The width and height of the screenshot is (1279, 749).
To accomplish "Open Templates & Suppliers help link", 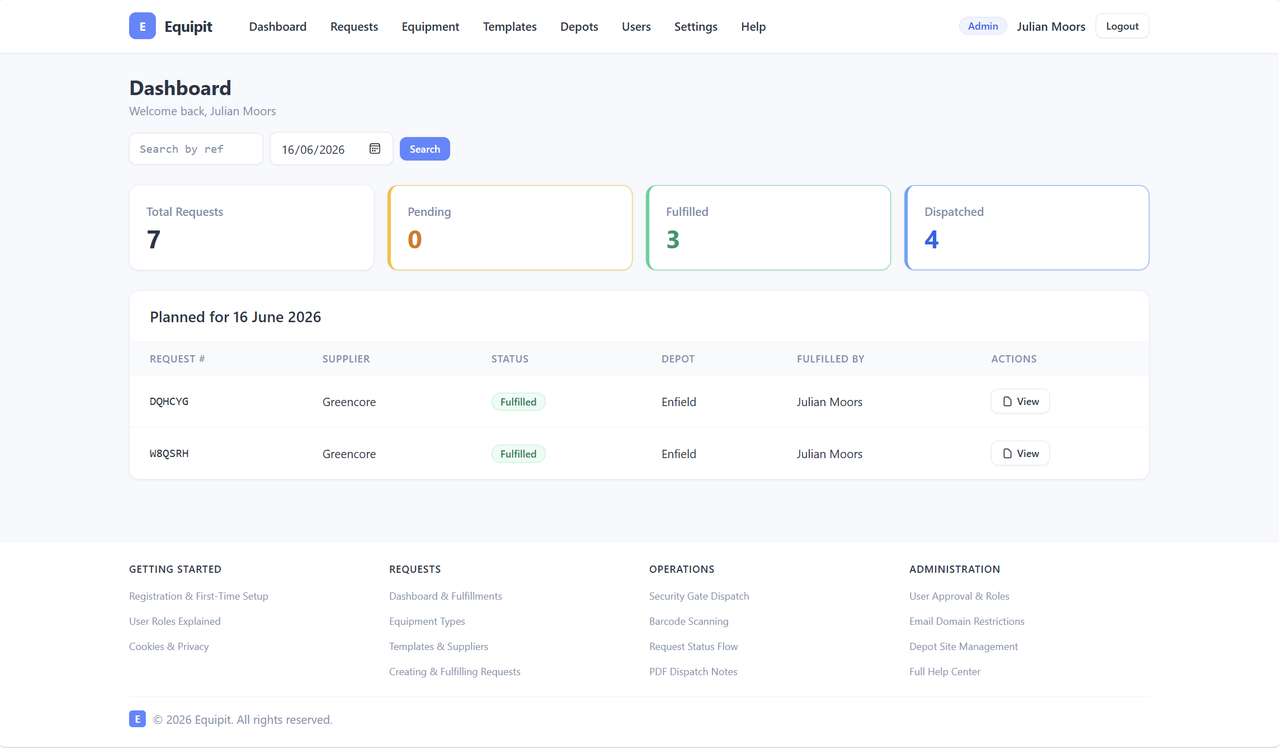I will [x=439, y=646].
